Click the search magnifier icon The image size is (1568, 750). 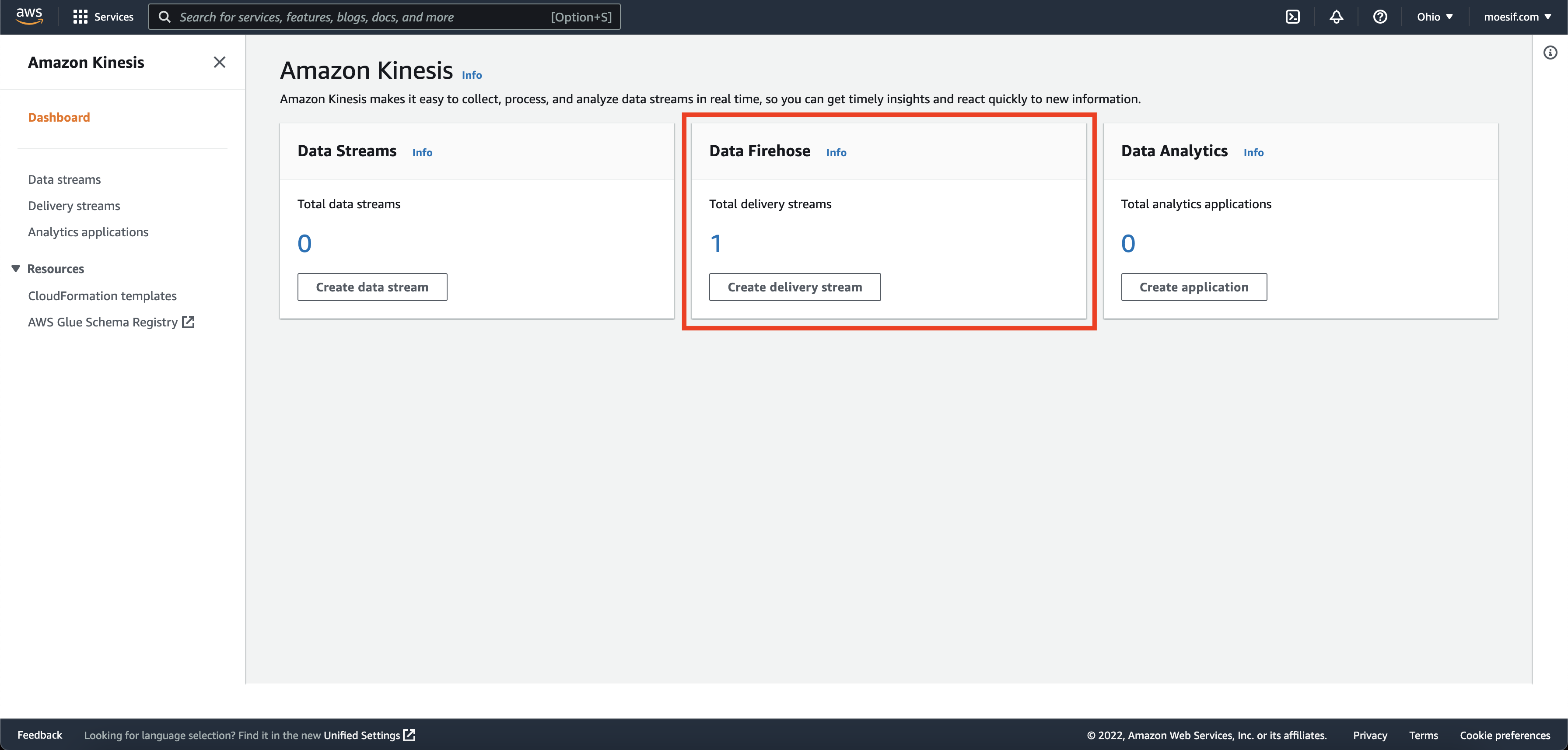pyautogui.click(x=165, y=17)
